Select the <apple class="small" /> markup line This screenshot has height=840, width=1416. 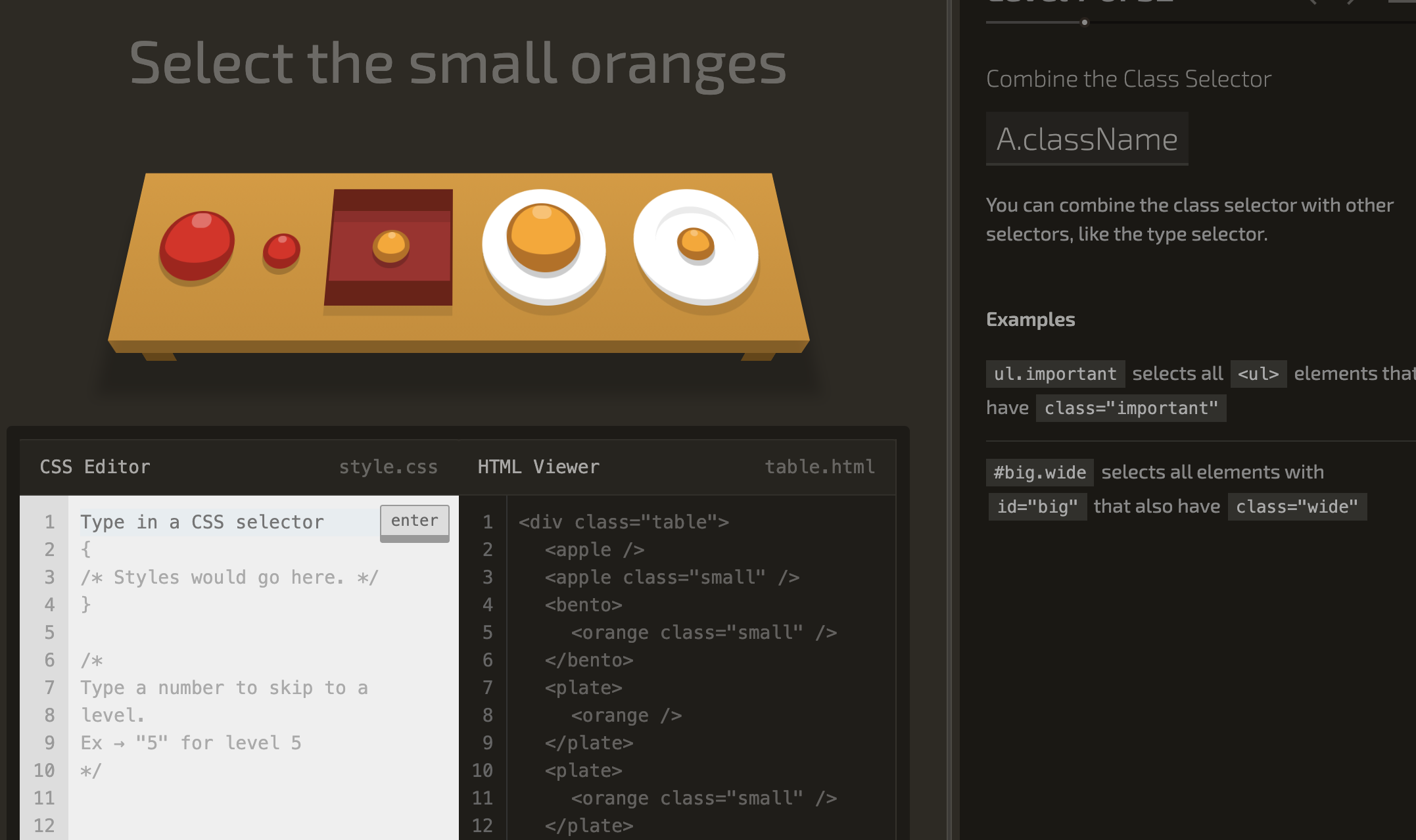pyautogui.click(x=671, y=577)
